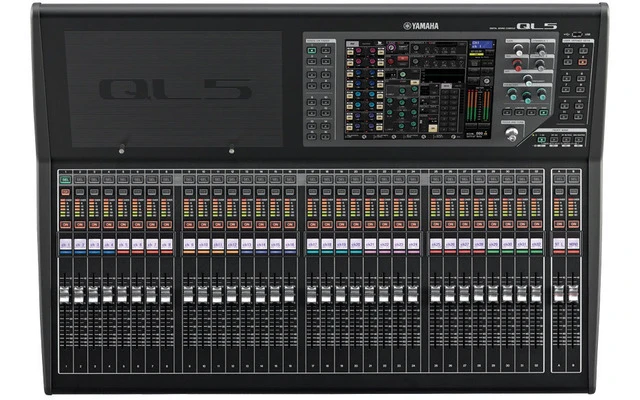Touch the leftmost teal EQ knob
640x400 pixels.
click(x=512, y=96)
